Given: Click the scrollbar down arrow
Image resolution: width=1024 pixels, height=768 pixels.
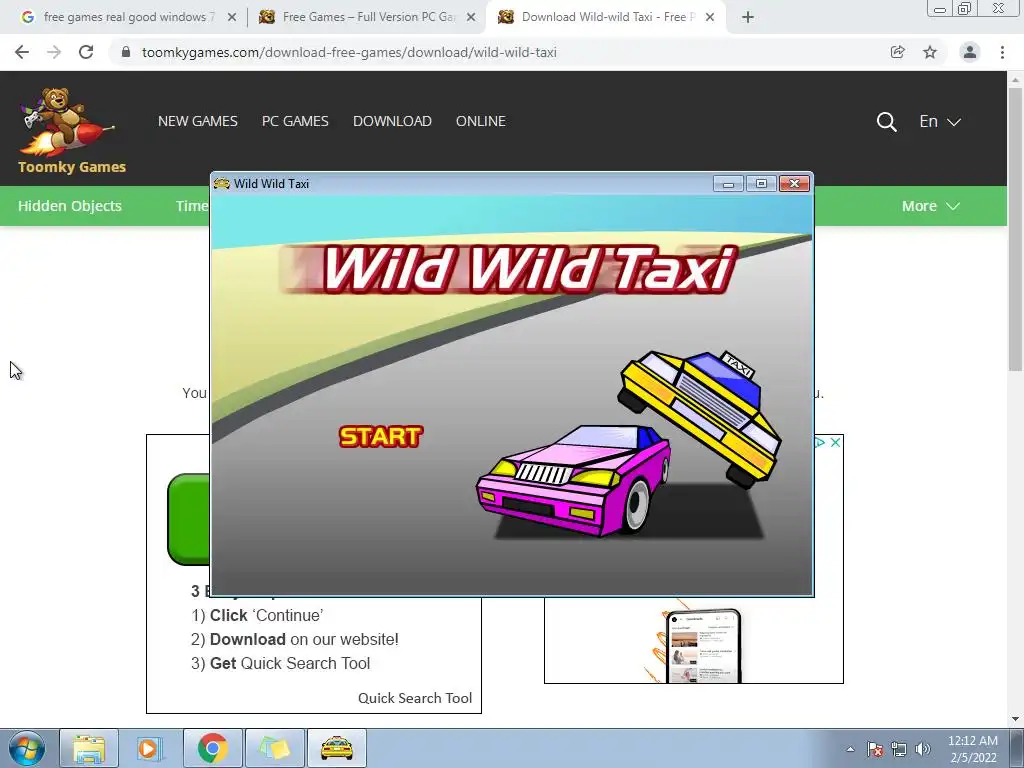Looking at the screenshot, I should coord(1015,719).
